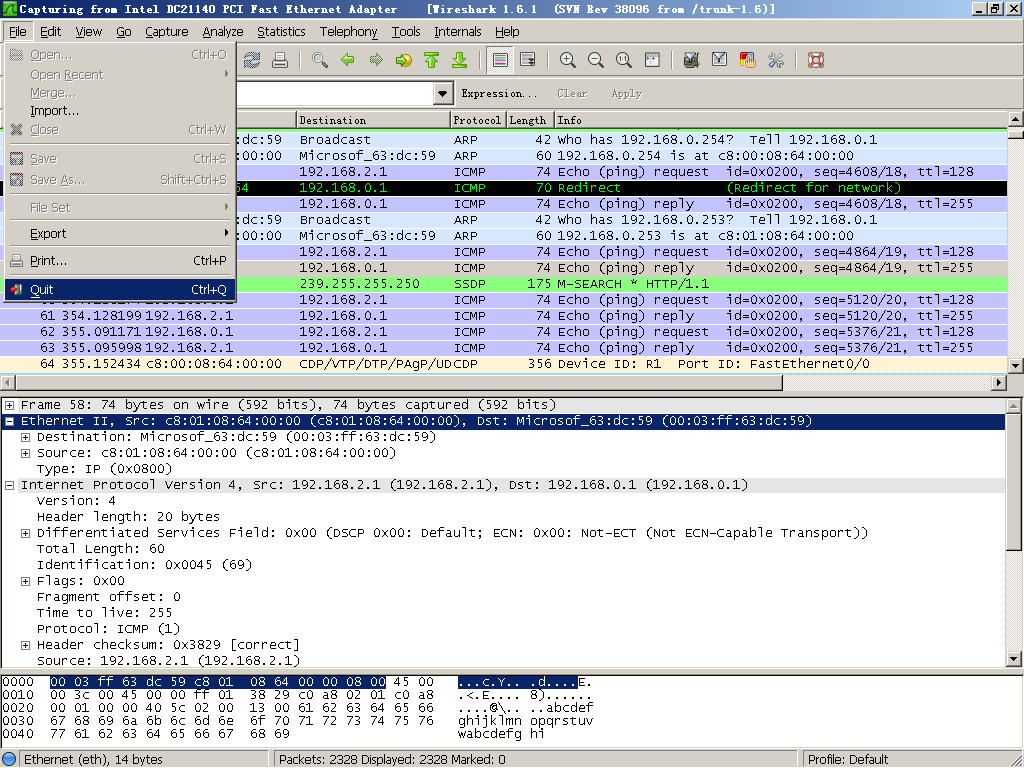1024x768 pixels.
Task: Sort by the Protocol column header
Action: (478, 120)
